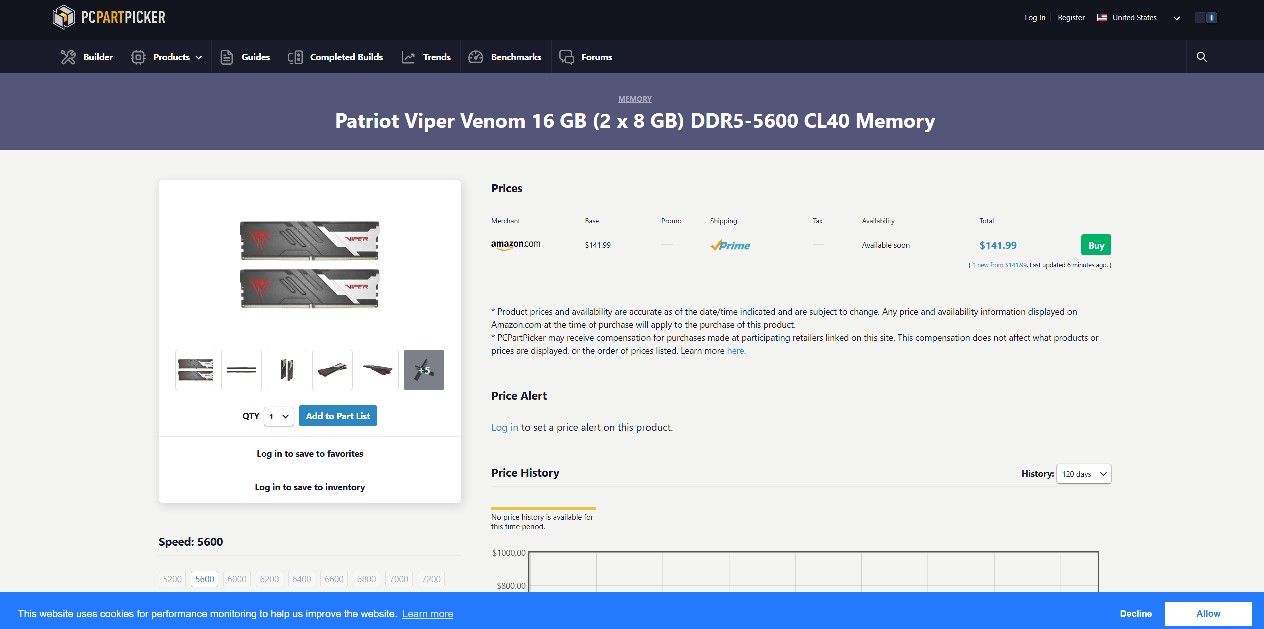
Task: Change price history range from 120 days
Action: coord(1083,473)
